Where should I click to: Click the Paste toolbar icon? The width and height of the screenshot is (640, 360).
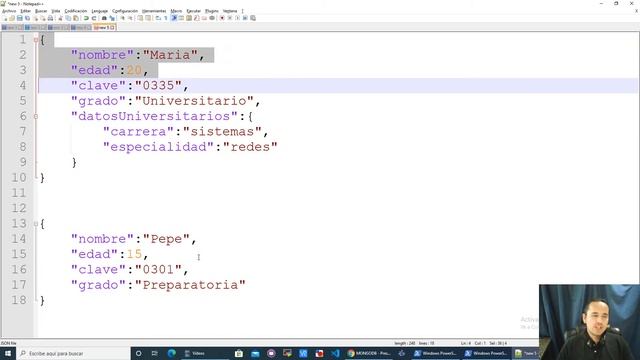tap(76, 18)
